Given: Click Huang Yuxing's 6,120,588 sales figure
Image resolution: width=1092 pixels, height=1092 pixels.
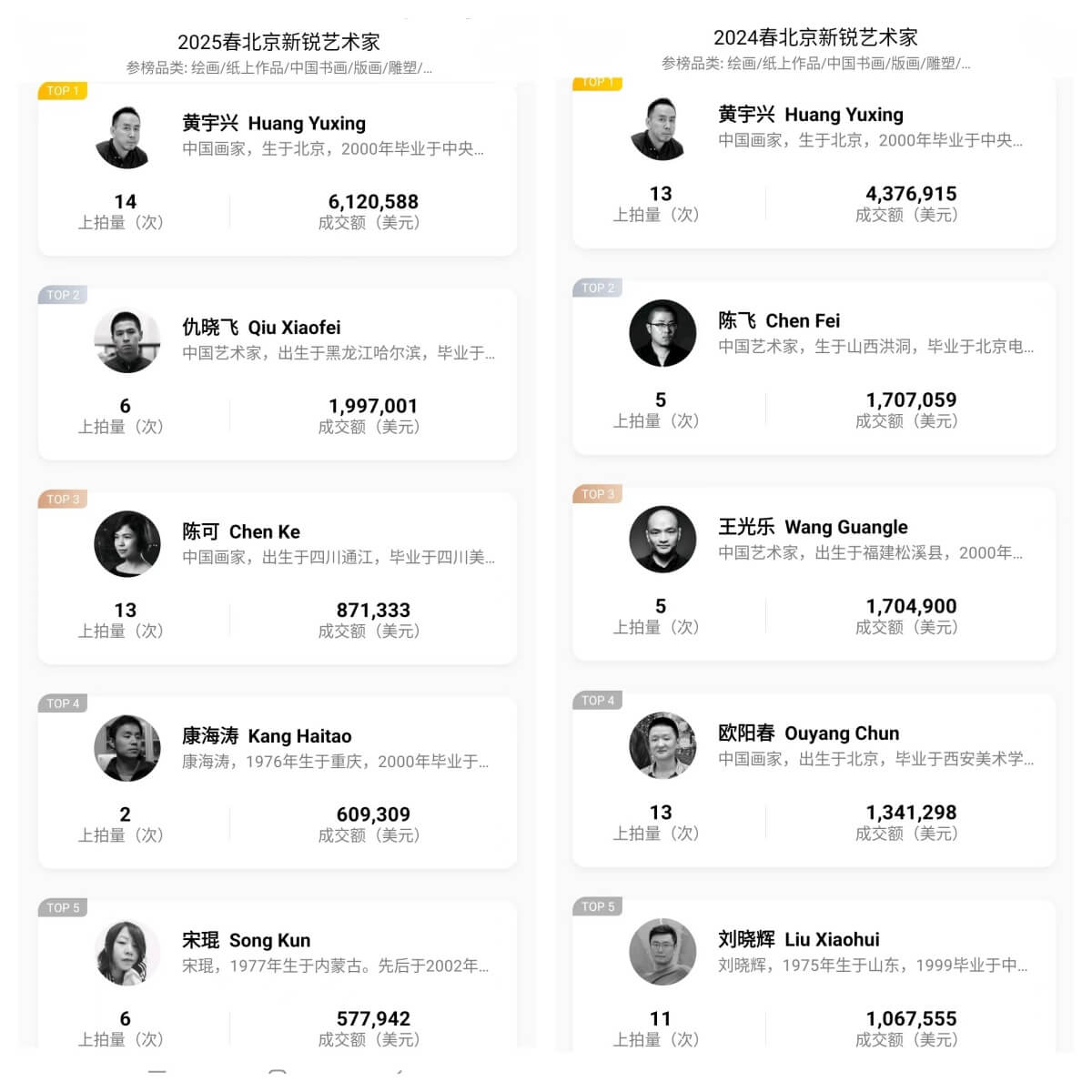Looking at the screenshot, I should click(x=373, y=202).
